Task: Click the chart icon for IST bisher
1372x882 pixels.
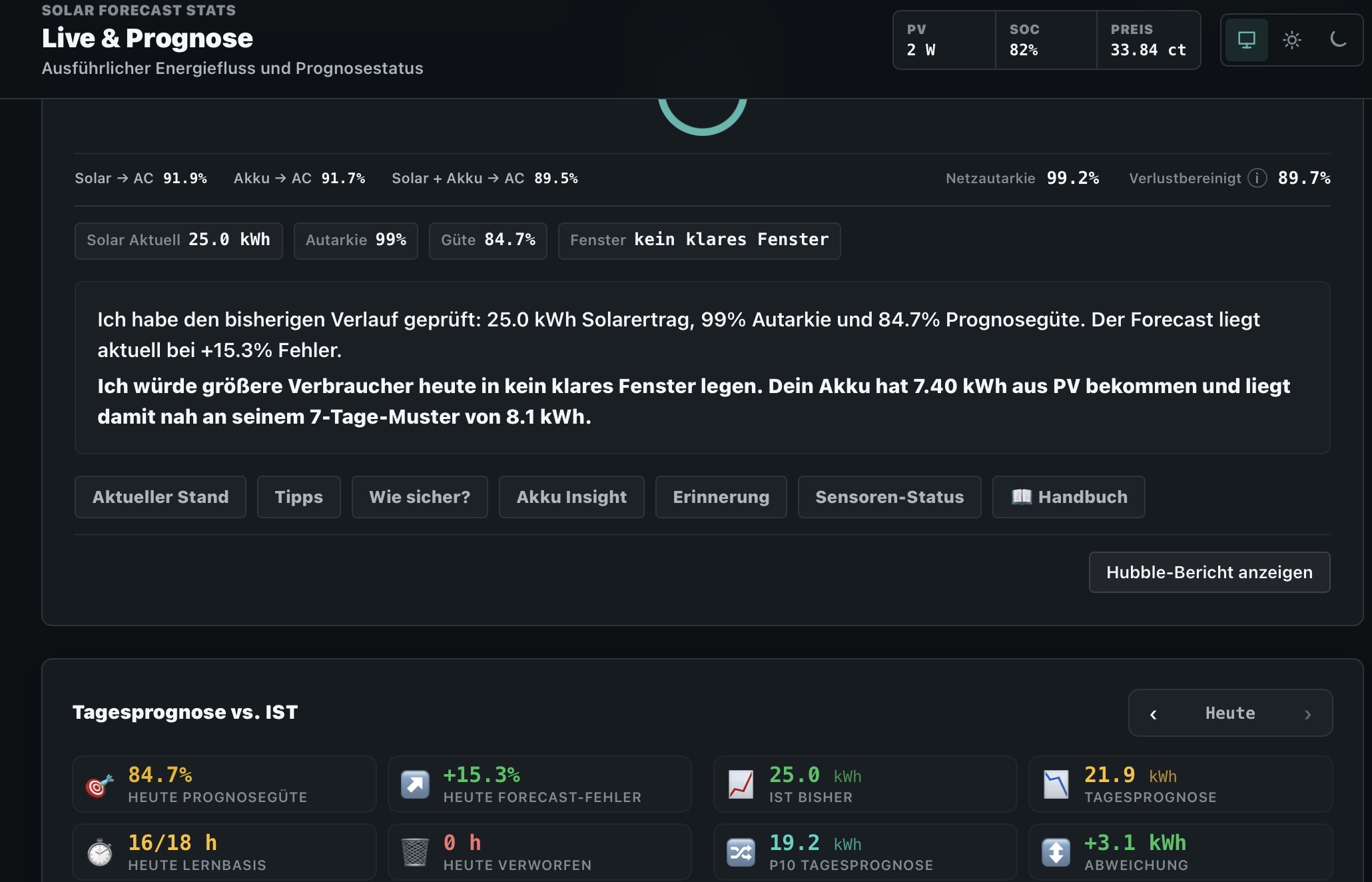Action: coord(741,785)
